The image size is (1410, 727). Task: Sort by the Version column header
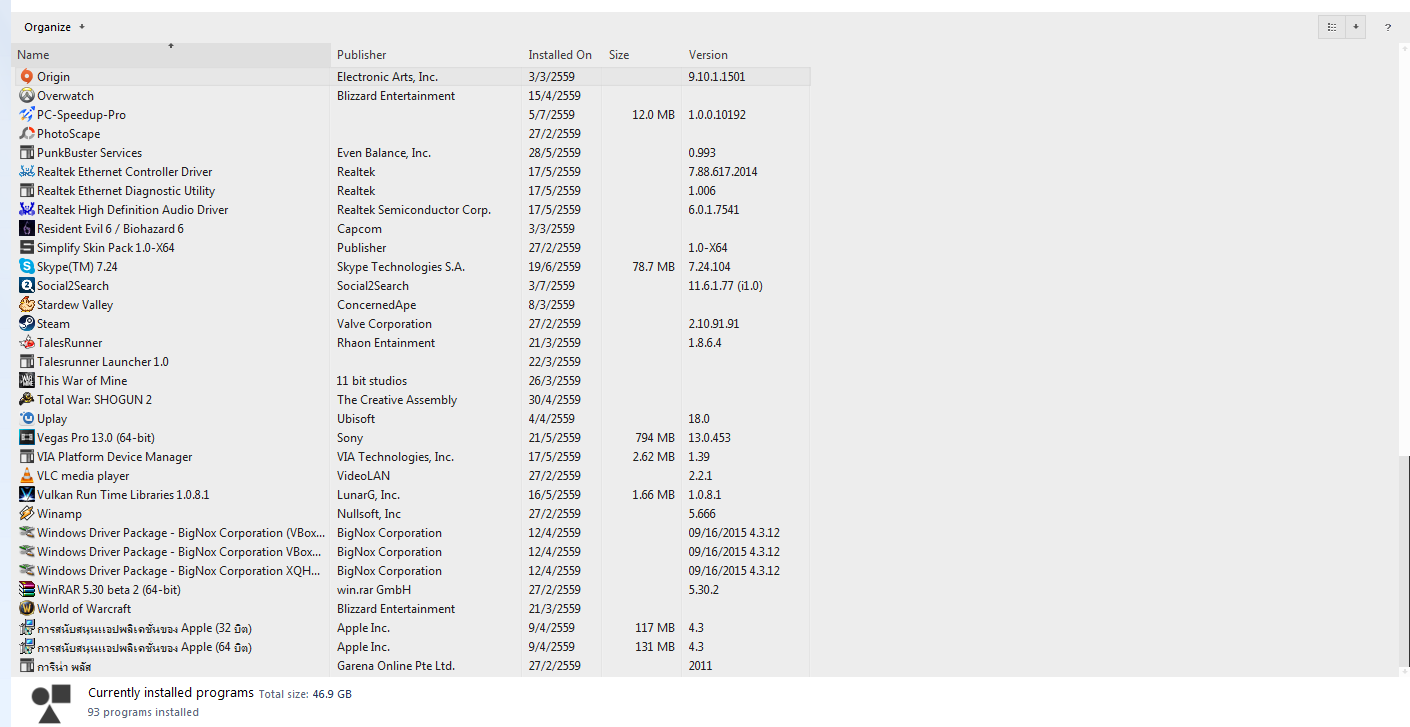point(745,55)
